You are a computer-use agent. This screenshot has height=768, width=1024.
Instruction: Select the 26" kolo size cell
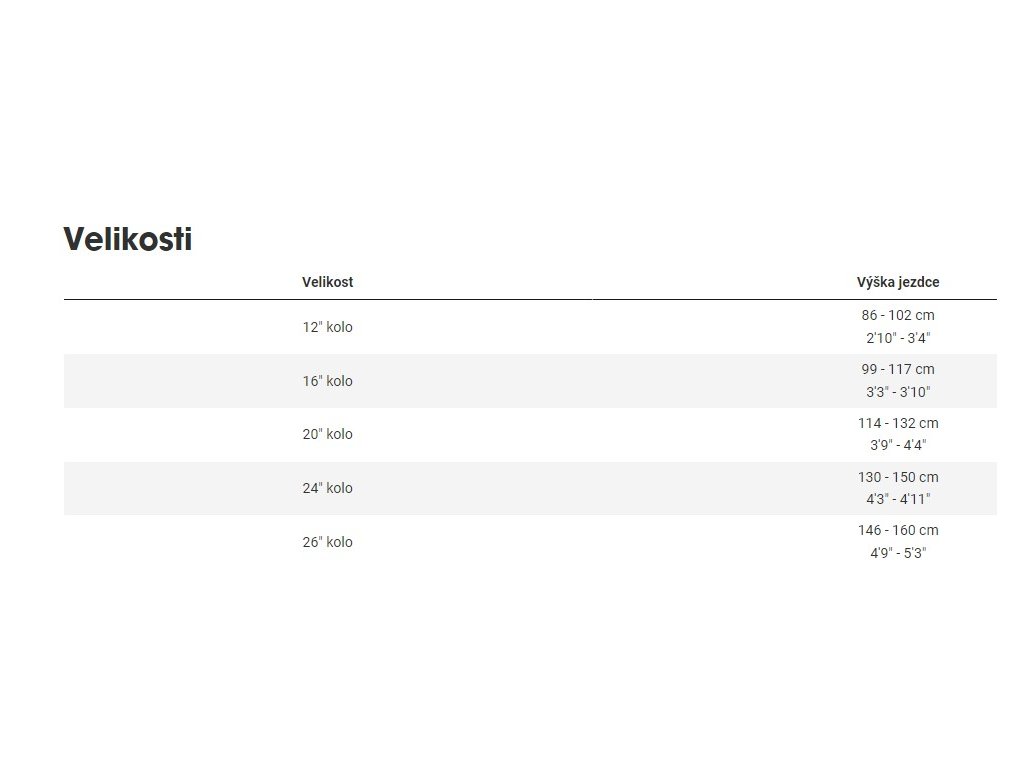[327, 542]
